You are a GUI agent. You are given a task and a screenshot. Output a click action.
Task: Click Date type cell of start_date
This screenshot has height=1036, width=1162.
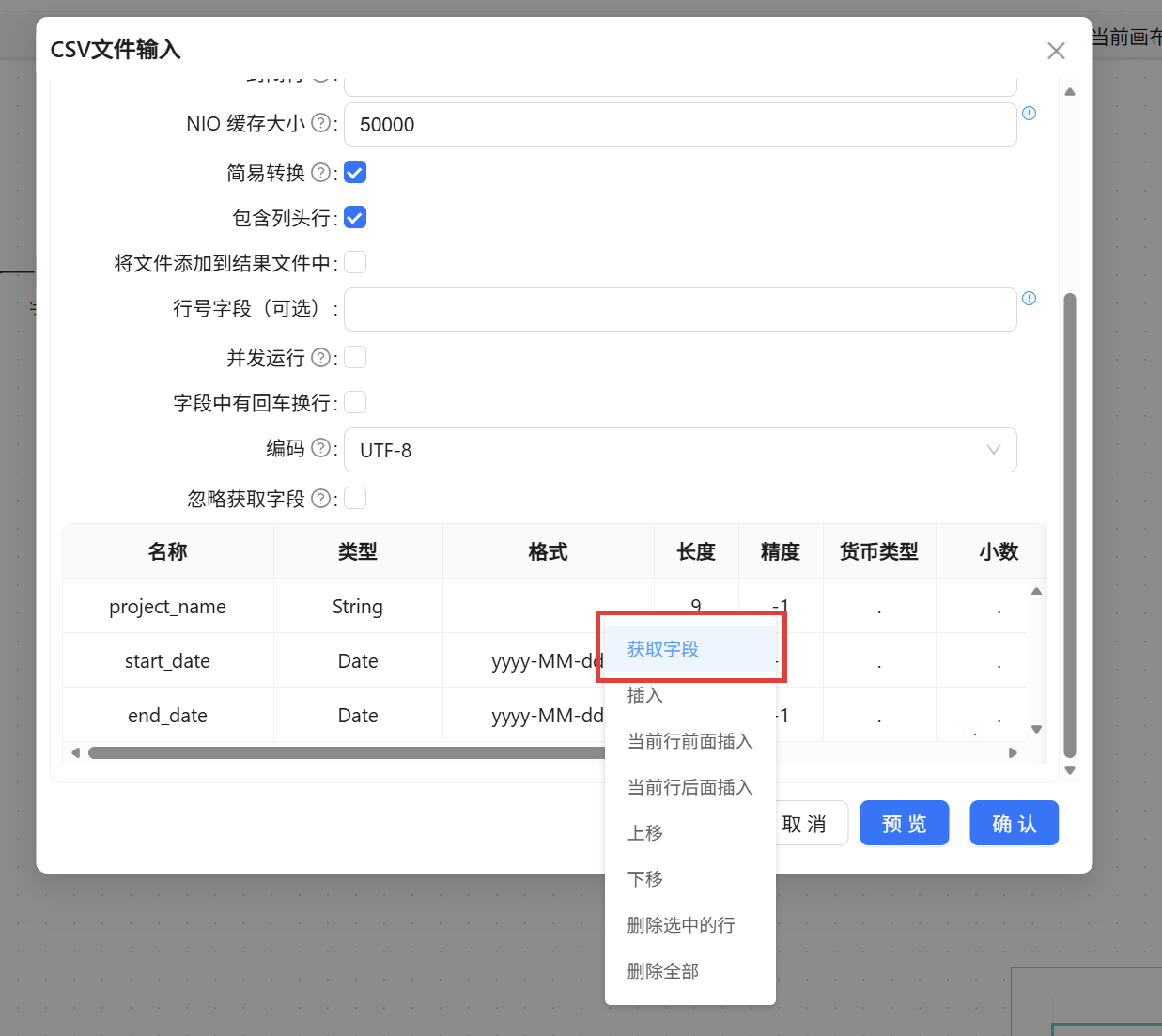tap(358, 661)
